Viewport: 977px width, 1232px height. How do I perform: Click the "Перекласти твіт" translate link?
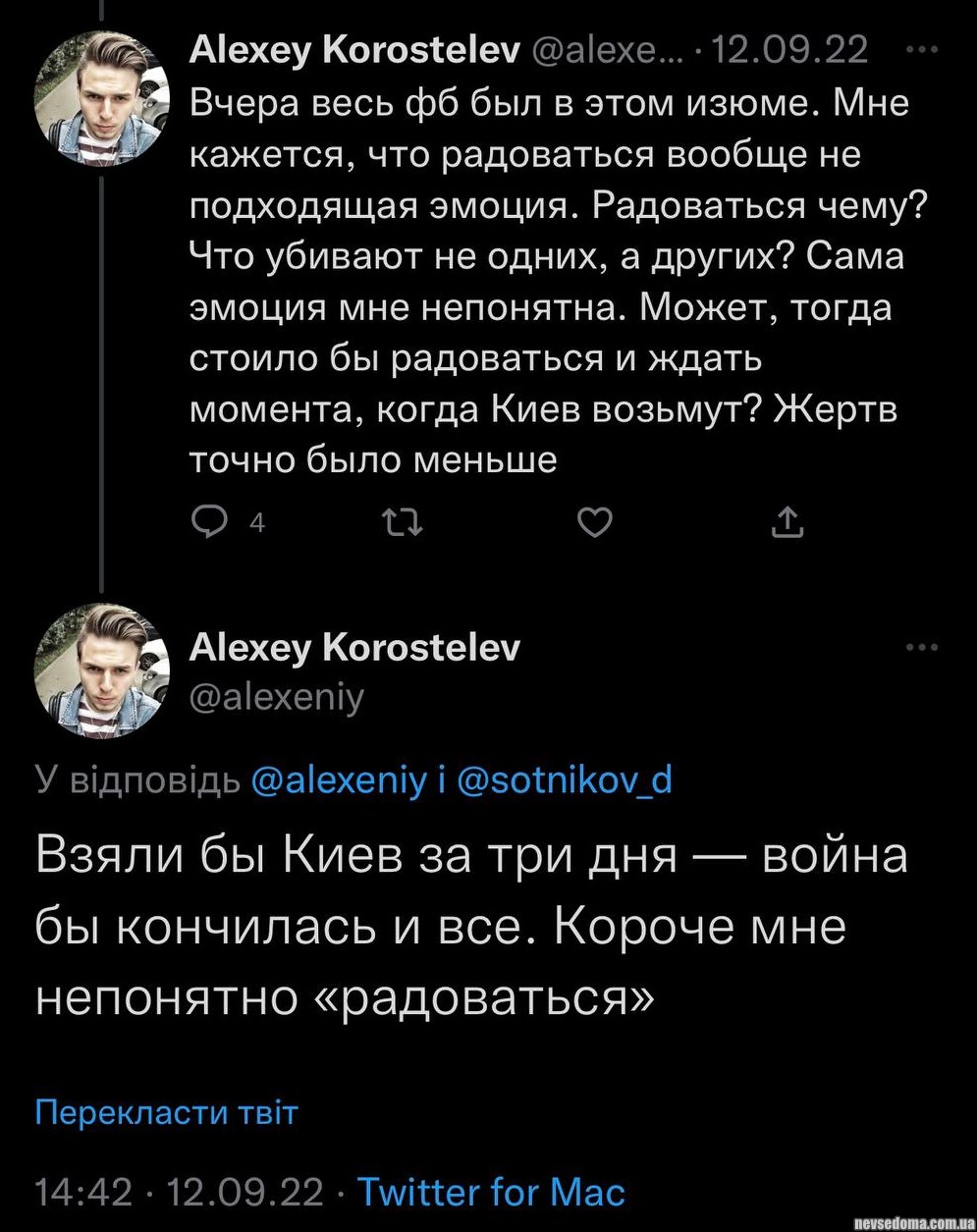166,1112
